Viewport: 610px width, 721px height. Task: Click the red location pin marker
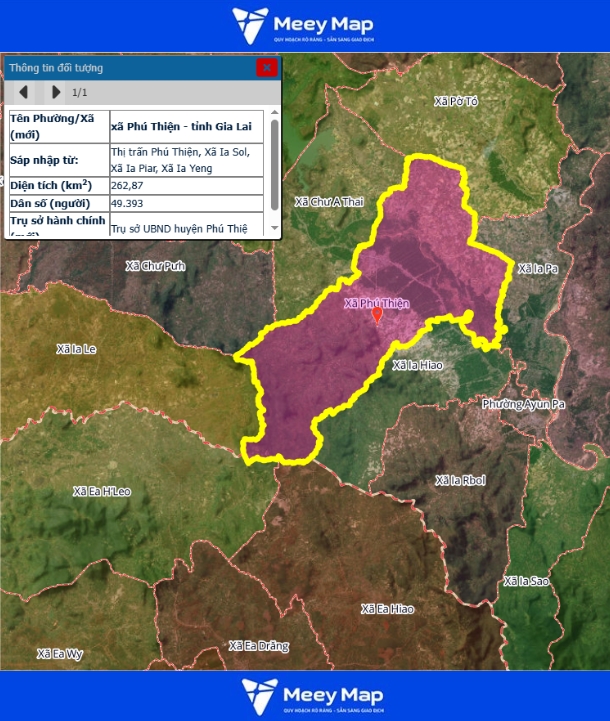point(377,315)
